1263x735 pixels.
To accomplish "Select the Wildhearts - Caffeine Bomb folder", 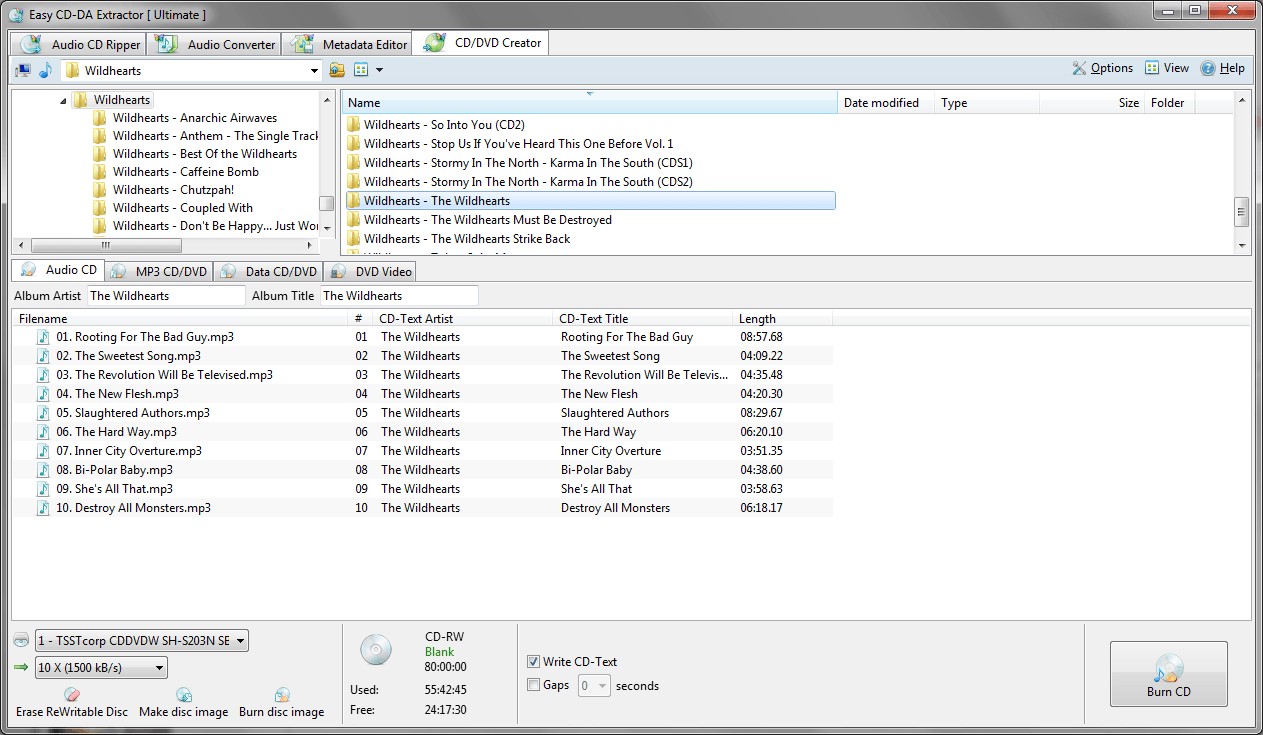I will (x=185, y=172).
